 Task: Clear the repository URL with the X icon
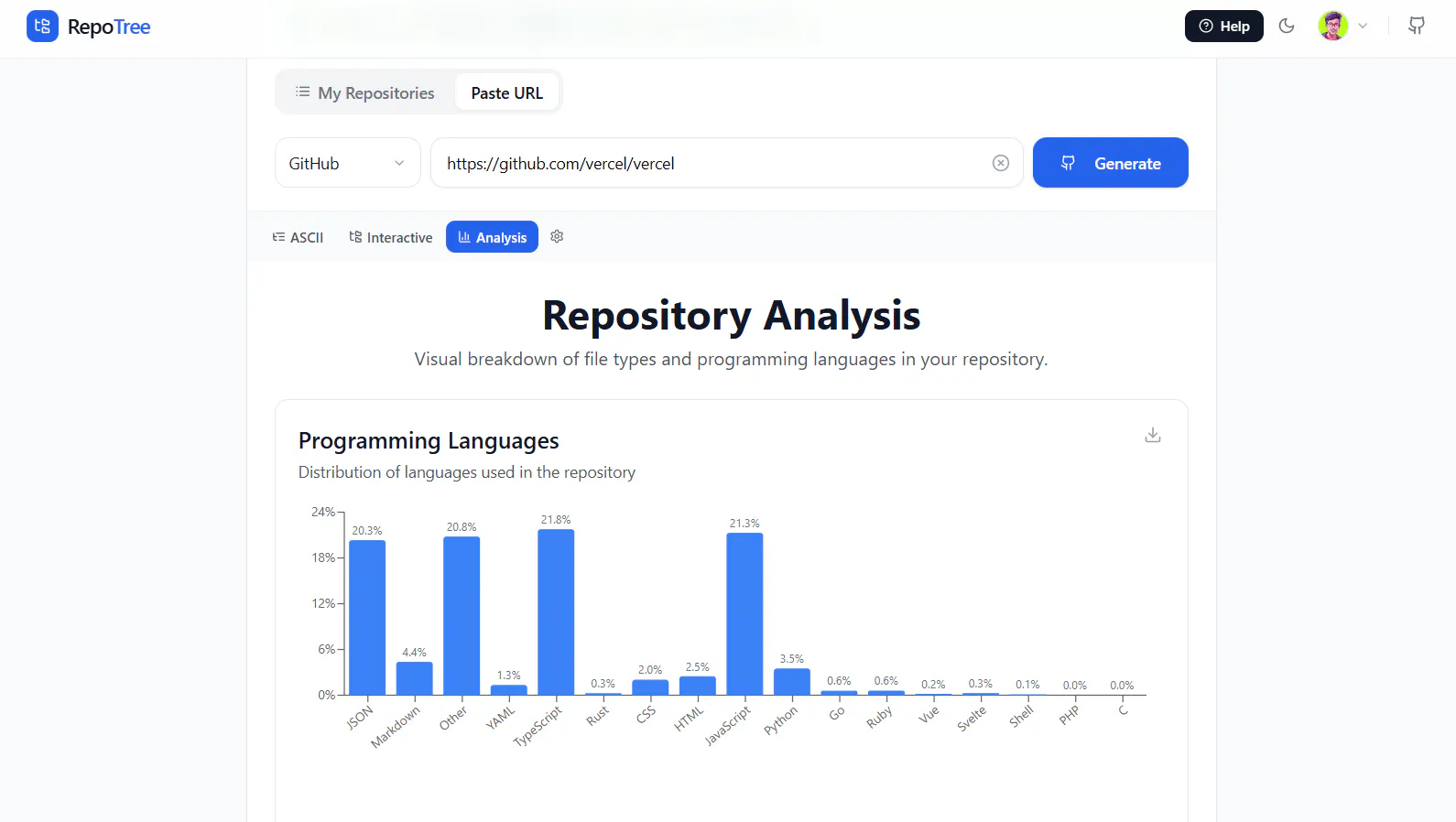click(x=1001, y=163)
